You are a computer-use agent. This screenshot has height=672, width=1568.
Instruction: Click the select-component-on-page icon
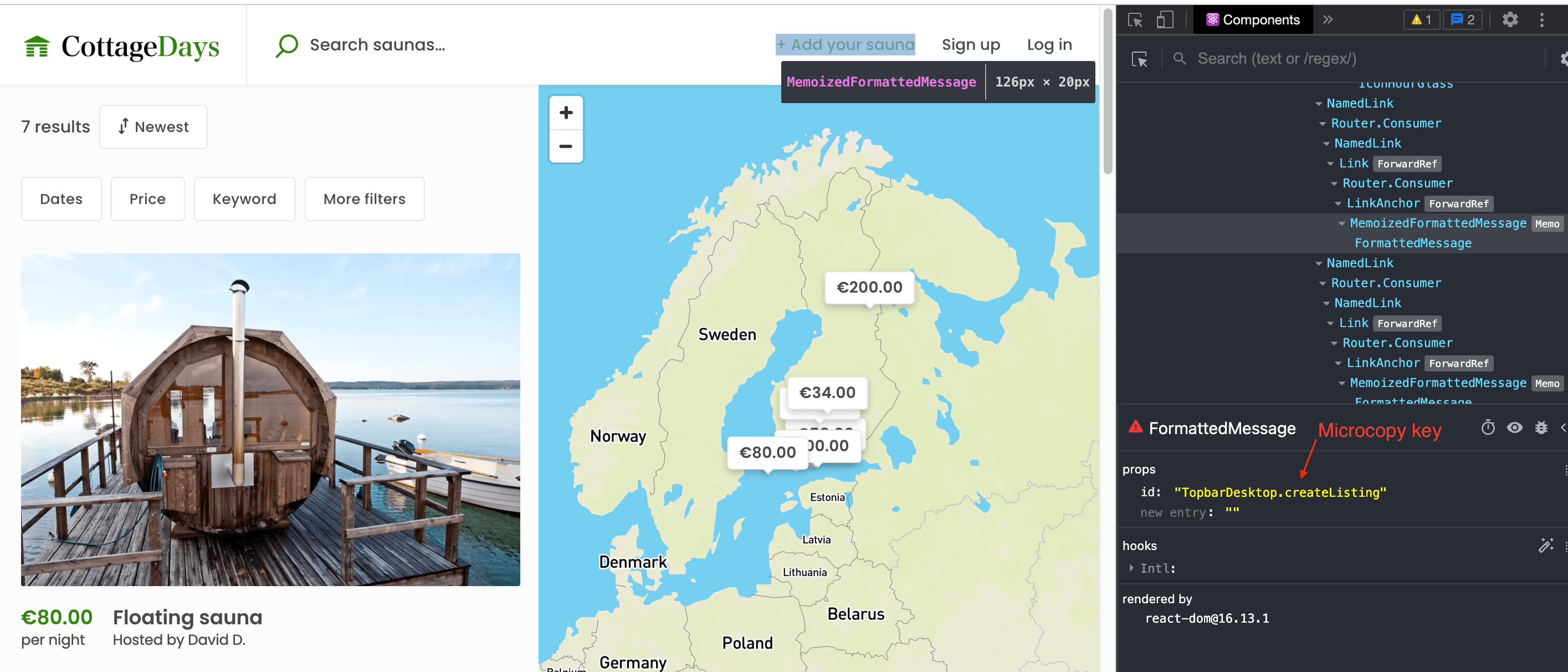(1139, 59)
